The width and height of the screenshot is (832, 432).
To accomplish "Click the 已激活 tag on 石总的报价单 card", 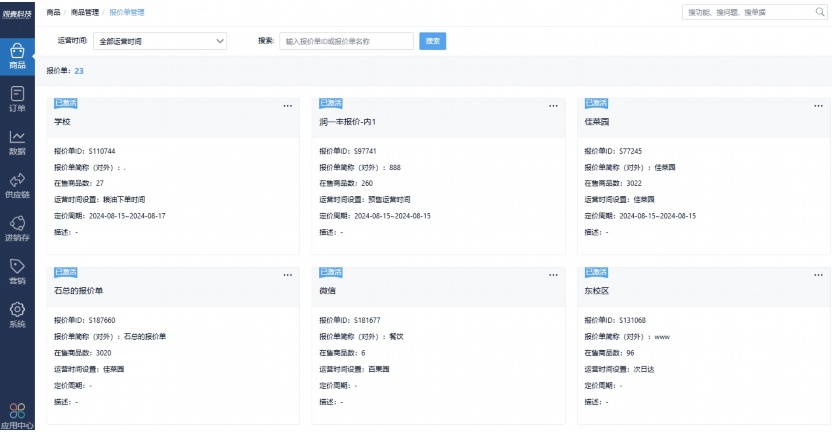I will (x=66, y=272).
